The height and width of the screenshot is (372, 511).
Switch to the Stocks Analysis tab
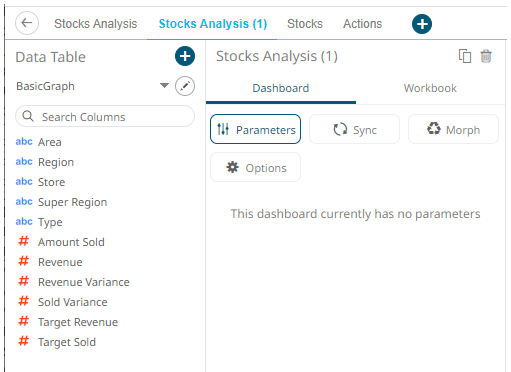96,24
